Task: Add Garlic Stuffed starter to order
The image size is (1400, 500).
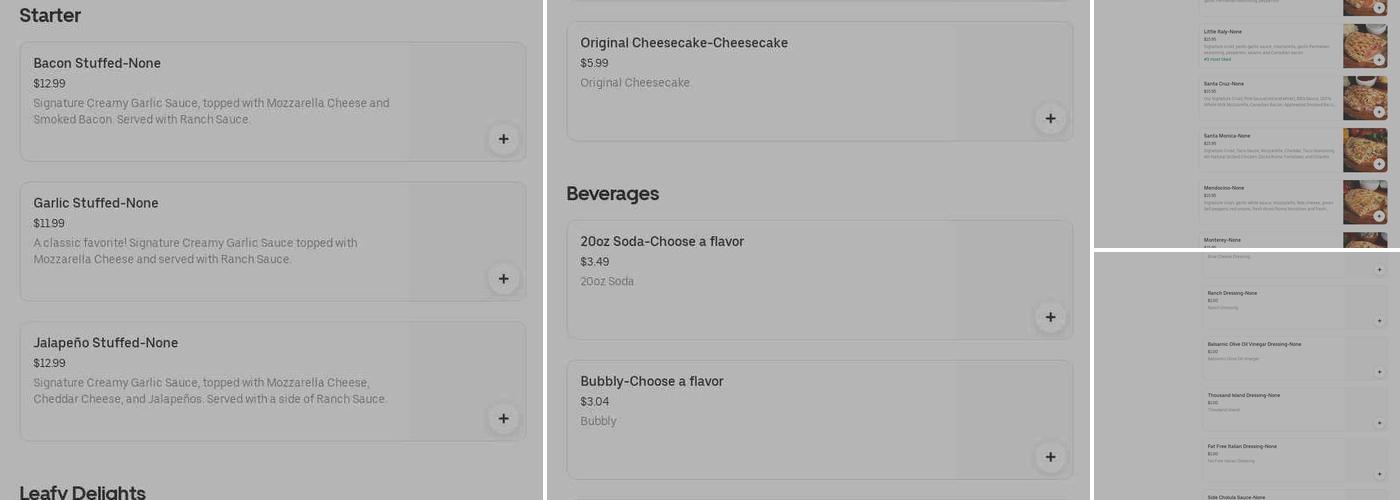Action: click(503, 279)
